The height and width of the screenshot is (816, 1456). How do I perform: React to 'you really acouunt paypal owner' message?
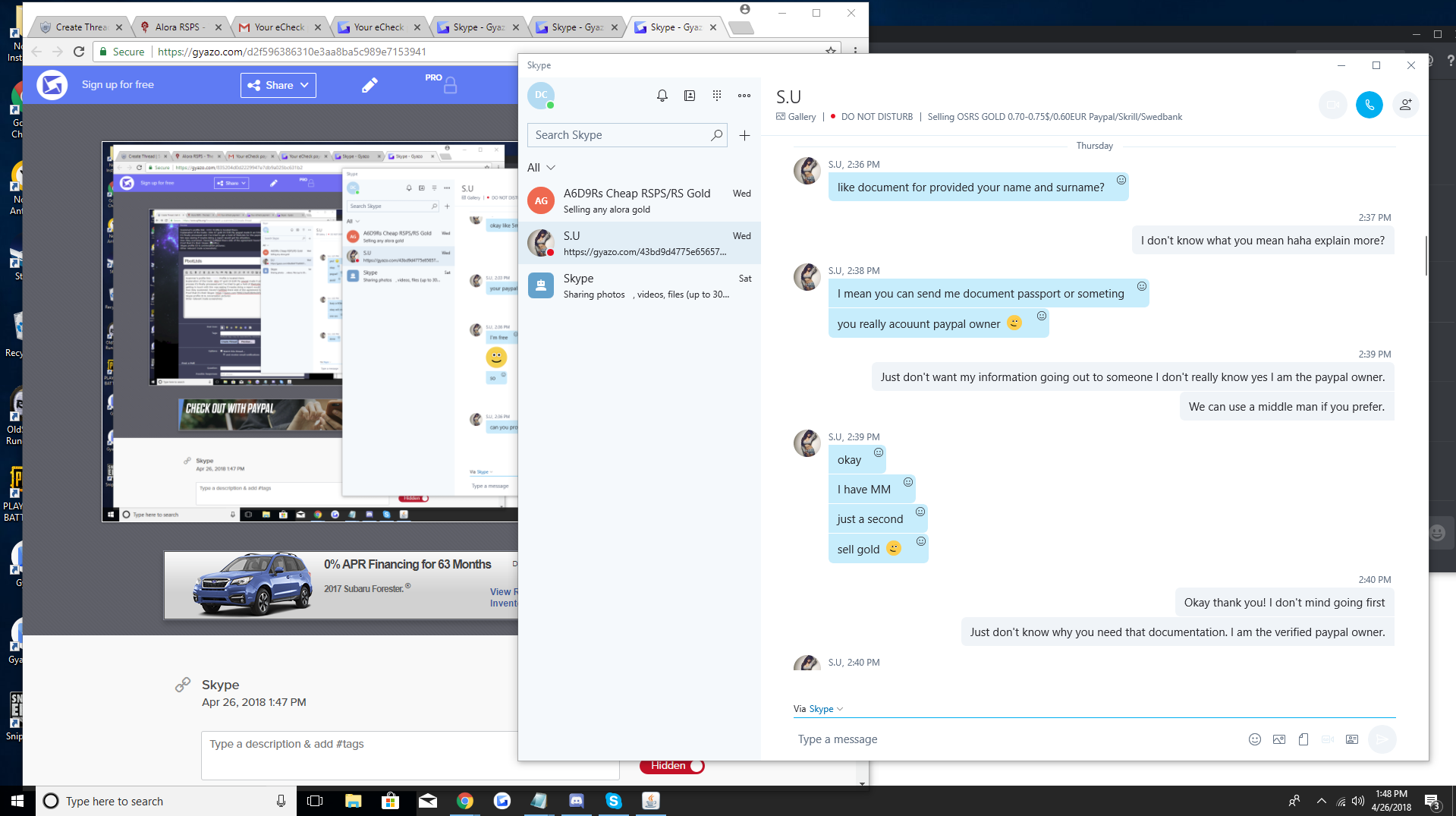[x=1042, y=316]
